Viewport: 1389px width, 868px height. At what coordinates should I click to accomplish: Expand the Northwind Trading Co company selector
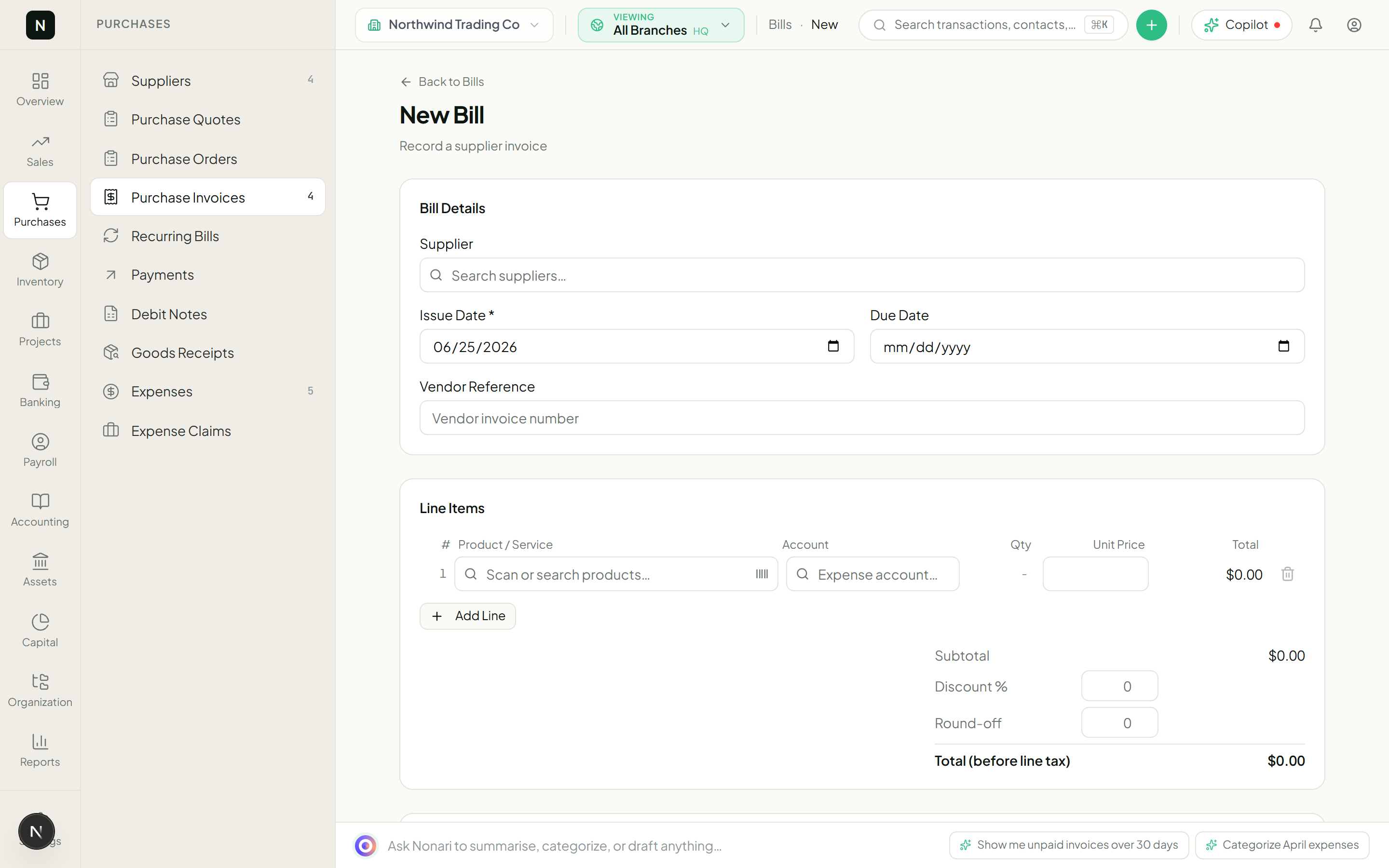pos(454,25)
